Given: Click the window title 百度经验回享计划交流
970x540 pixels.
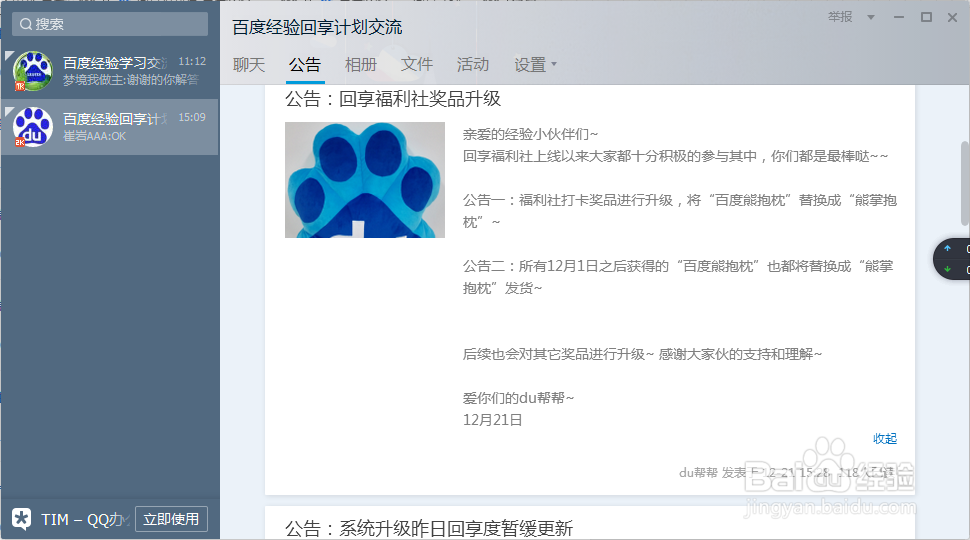Looking at the screenshot, I should point(317,27).
